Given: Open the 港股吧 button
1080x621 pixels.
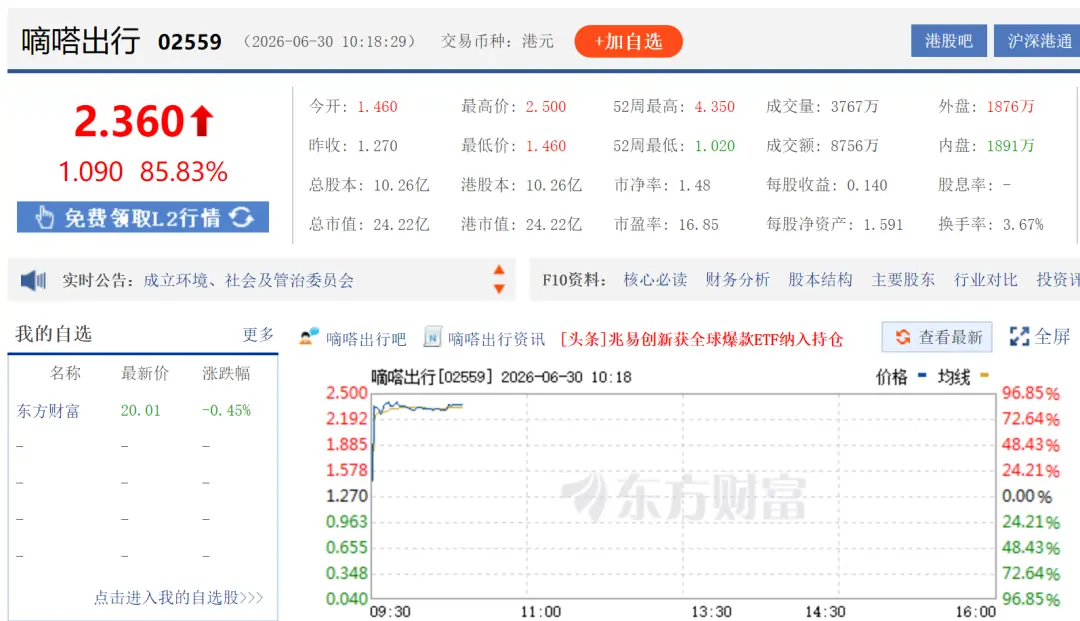Looking at the screenshot, I should [948, 41].
